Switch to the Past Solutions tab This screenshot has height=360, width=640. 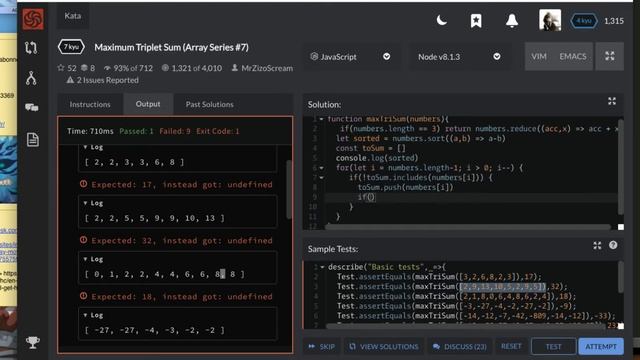coord(209,104)
